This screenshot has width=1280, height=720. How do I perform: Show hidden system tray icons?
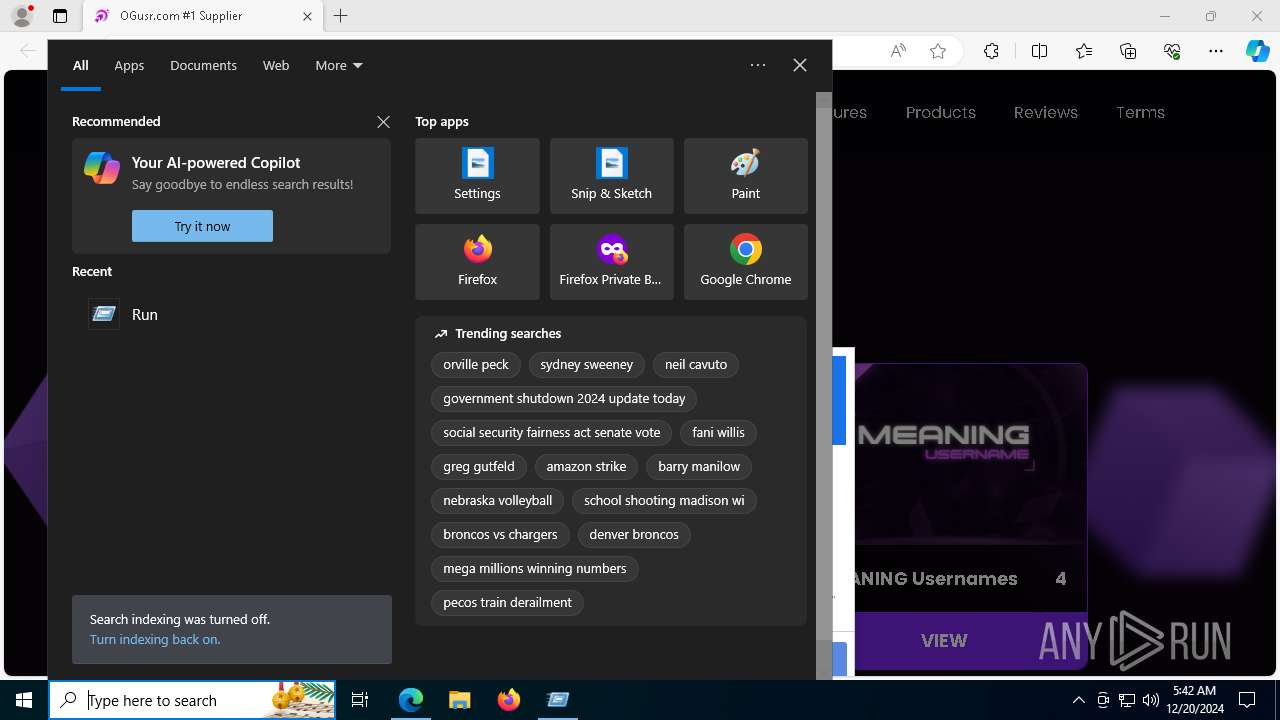pos(1078,700)
